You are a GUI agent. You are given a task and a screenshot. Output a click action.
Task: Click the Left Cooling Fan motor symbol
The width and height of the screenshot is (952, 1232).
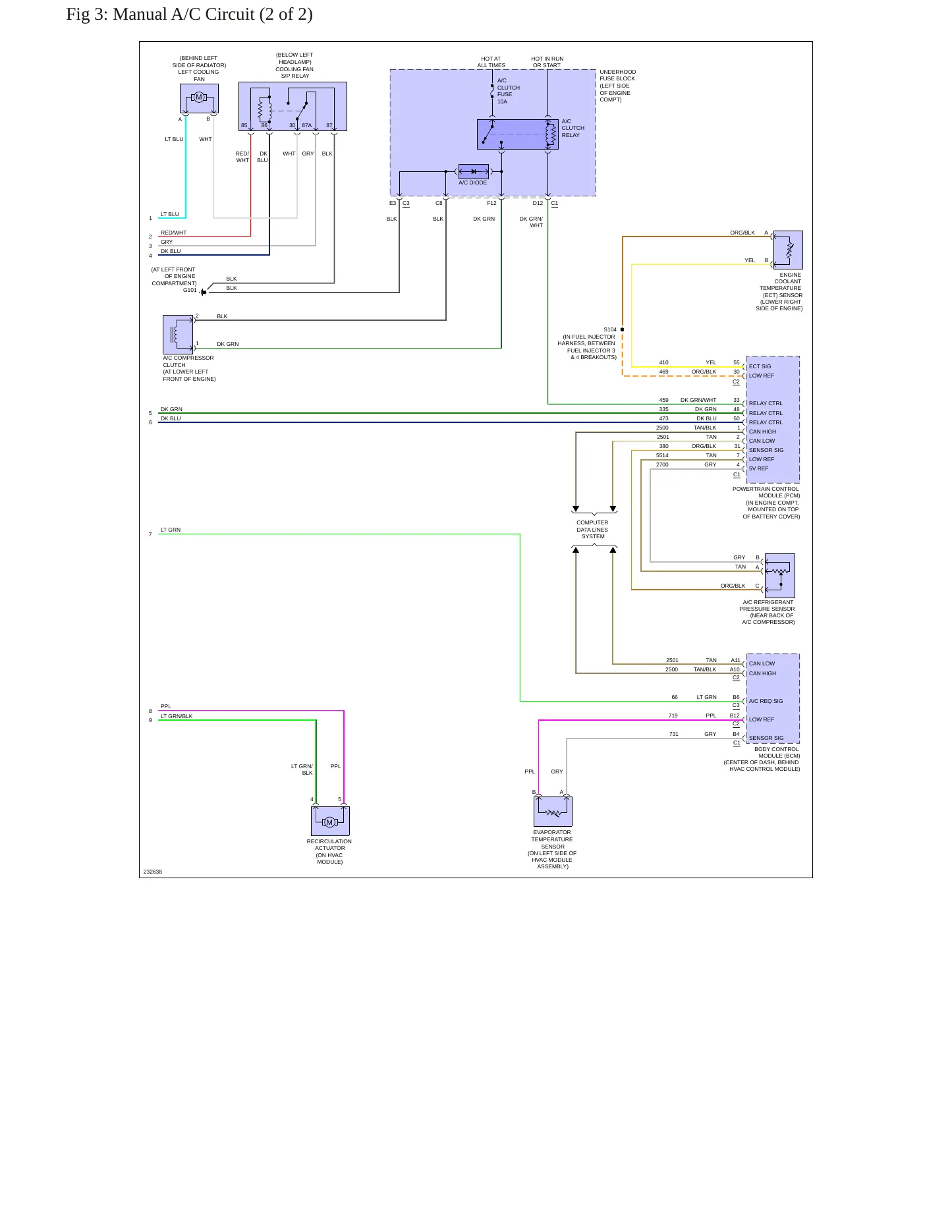click(199, 98)
